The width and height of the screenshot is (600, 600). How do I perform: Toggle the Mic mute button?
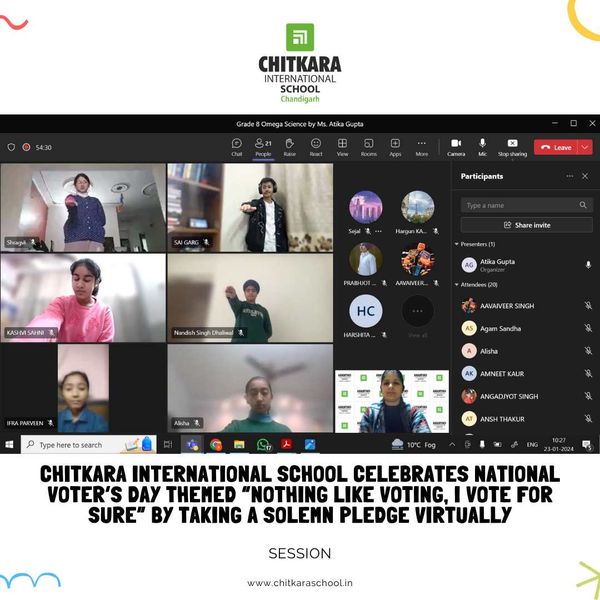pyautogui.click(x=483, y=147)
